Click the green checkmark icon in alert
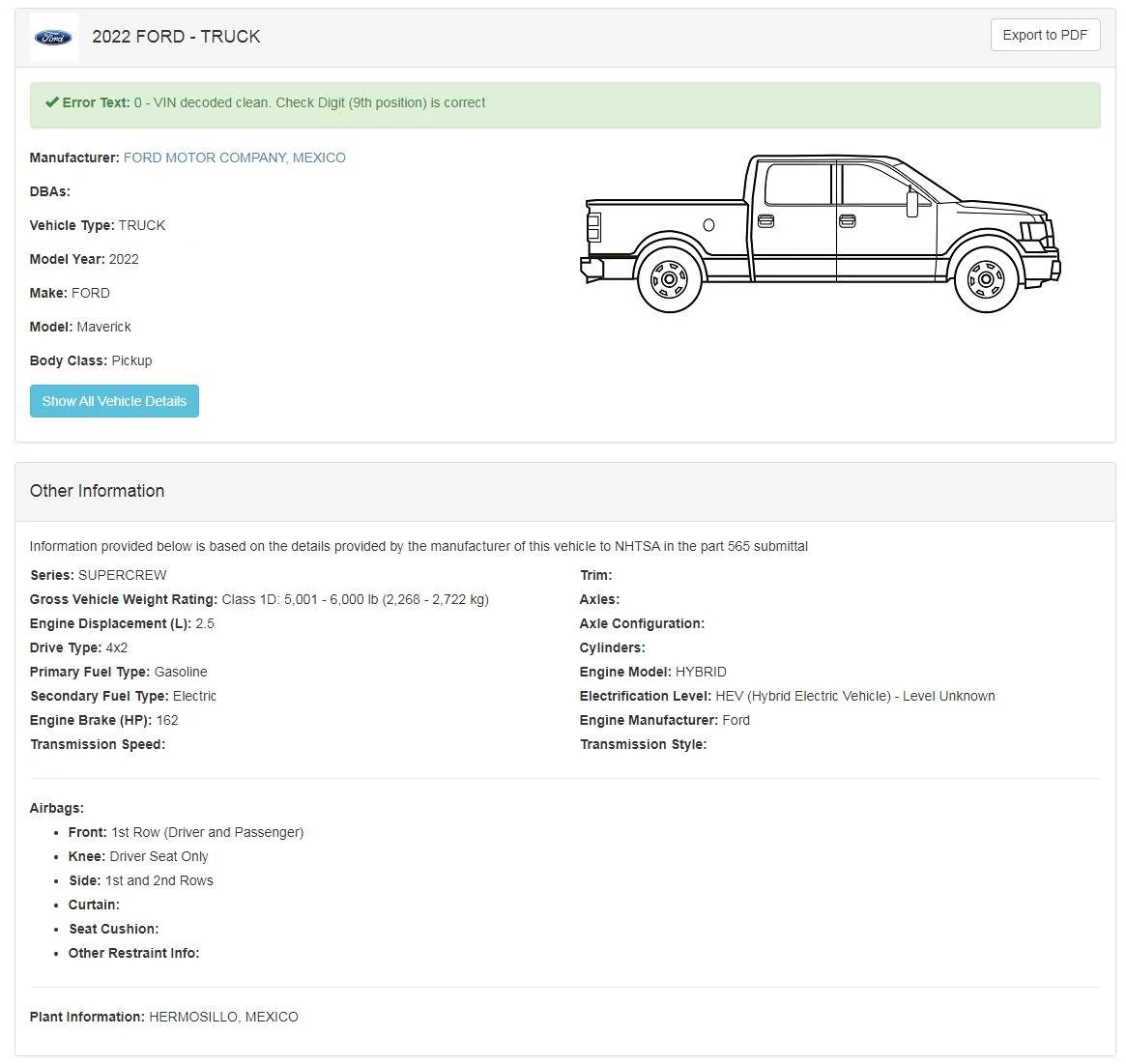1126x1064 pixels. point(51,102)
